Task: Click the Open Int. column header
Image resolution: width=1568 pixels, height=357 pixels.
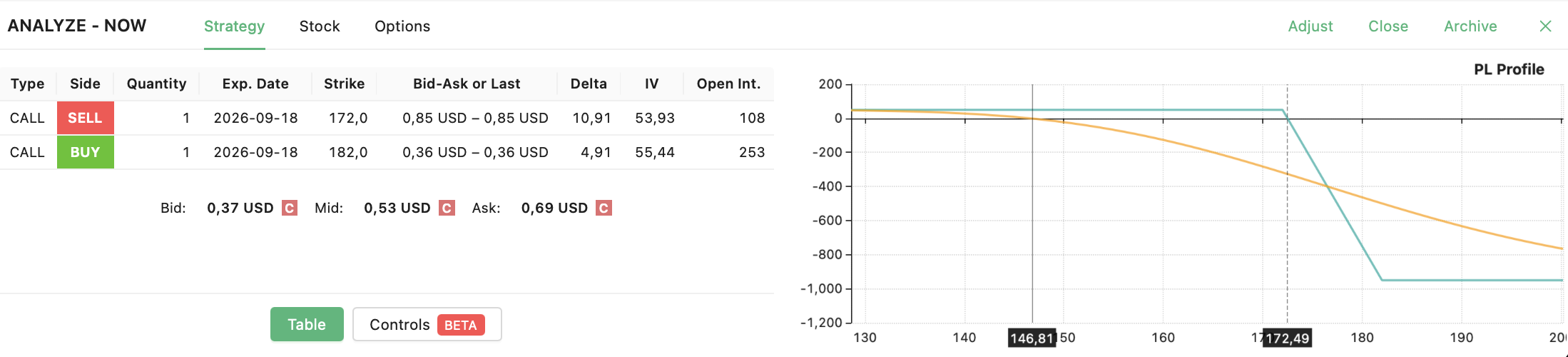Action: pyautogui.click(x=728, y=84)
